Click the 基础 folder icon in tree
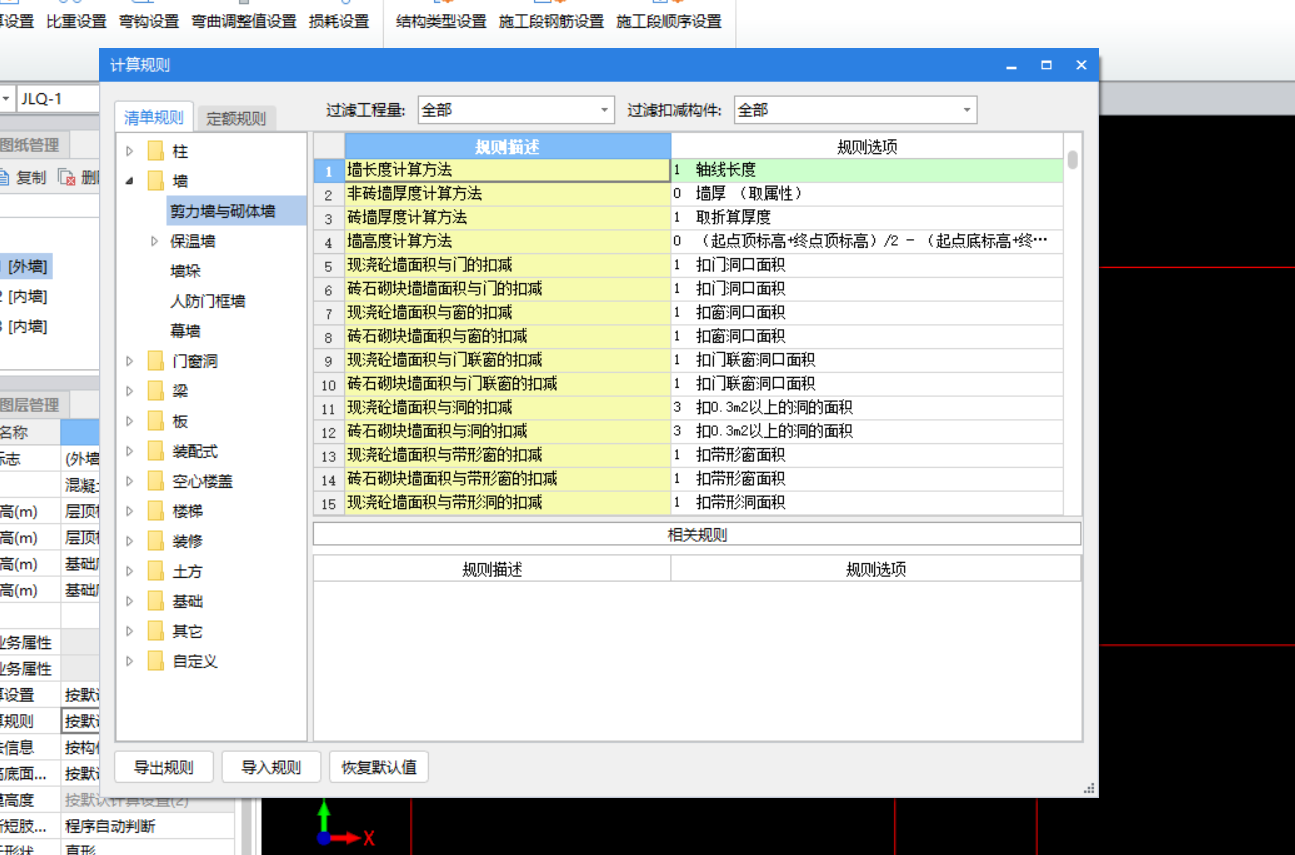1295x855 pixels. click(155, 601)
